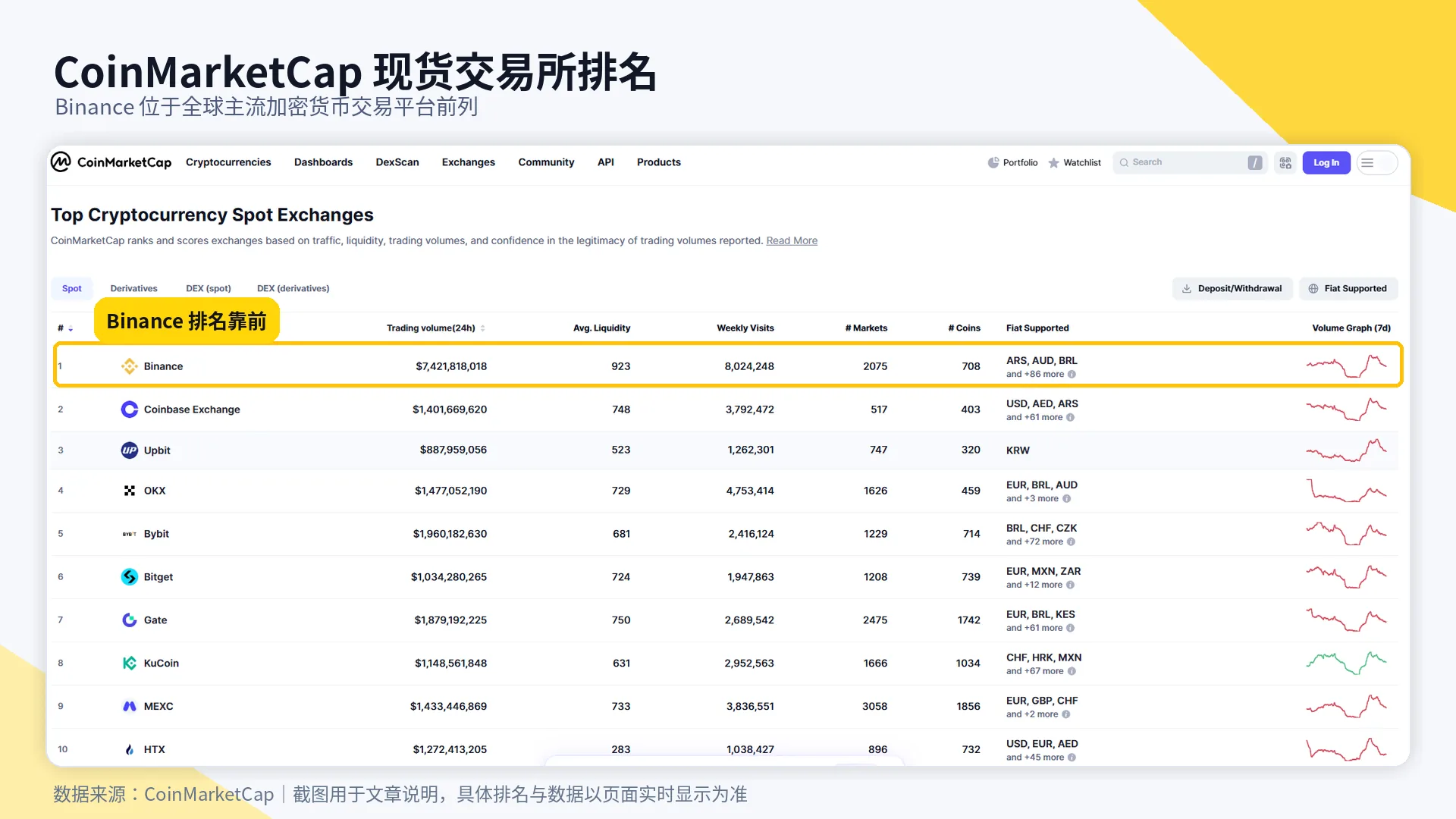Click info icon beside 'and +45 more'
The width and height of the screenshot is (1456, 819).
pos(1072,758)
